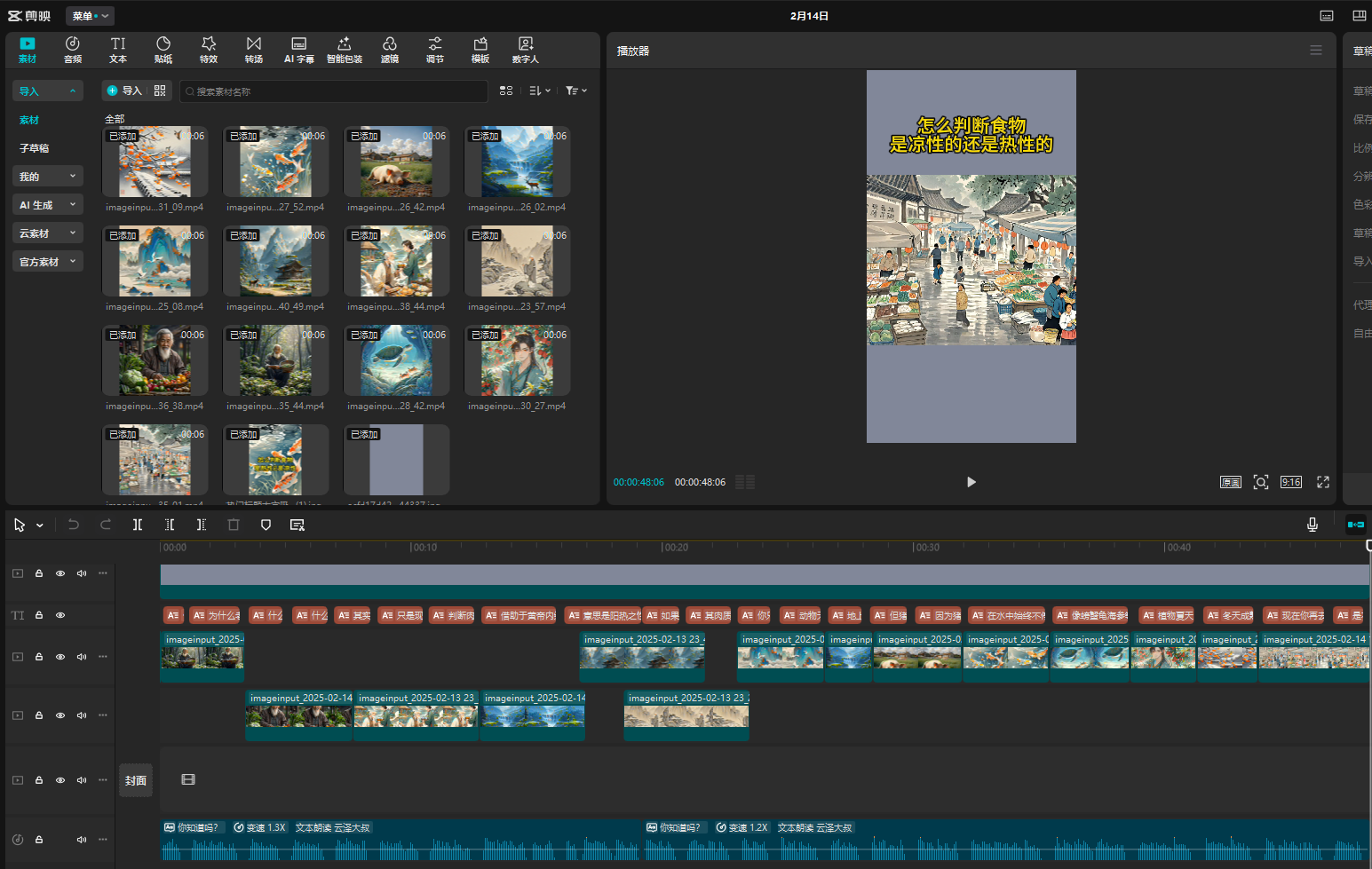Open the 贴纸 stickers panel

(163, 50)
